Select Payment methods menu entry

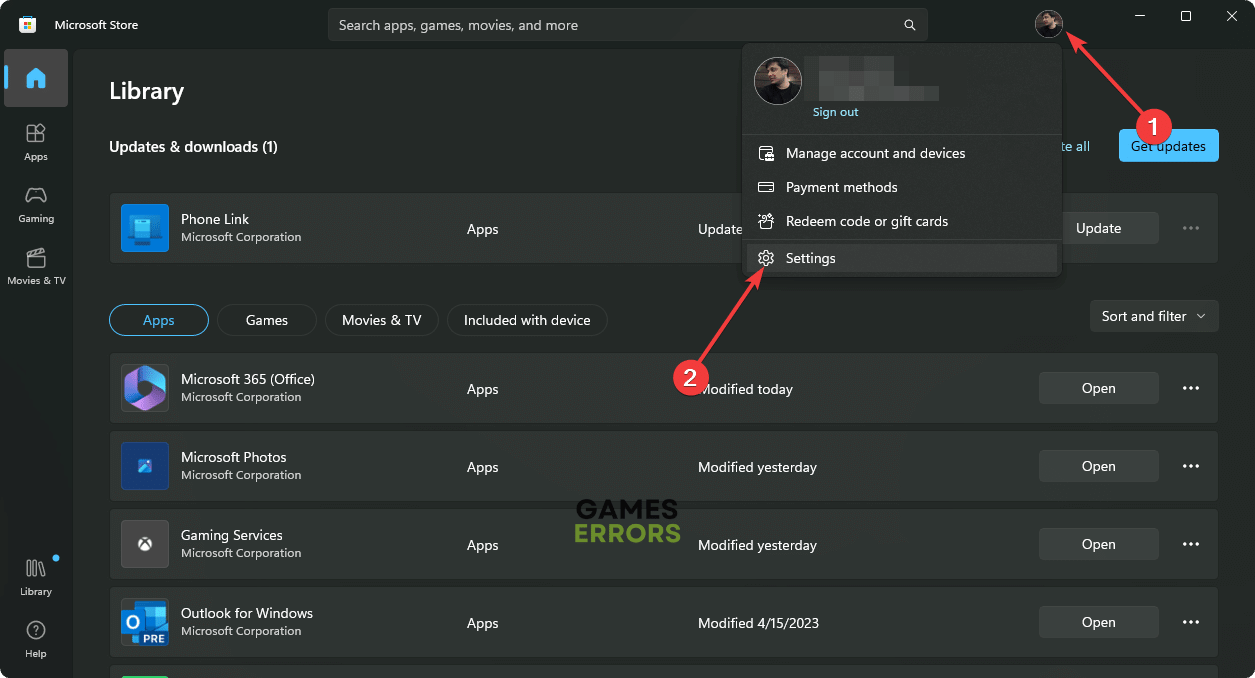[x=841, y=187]
